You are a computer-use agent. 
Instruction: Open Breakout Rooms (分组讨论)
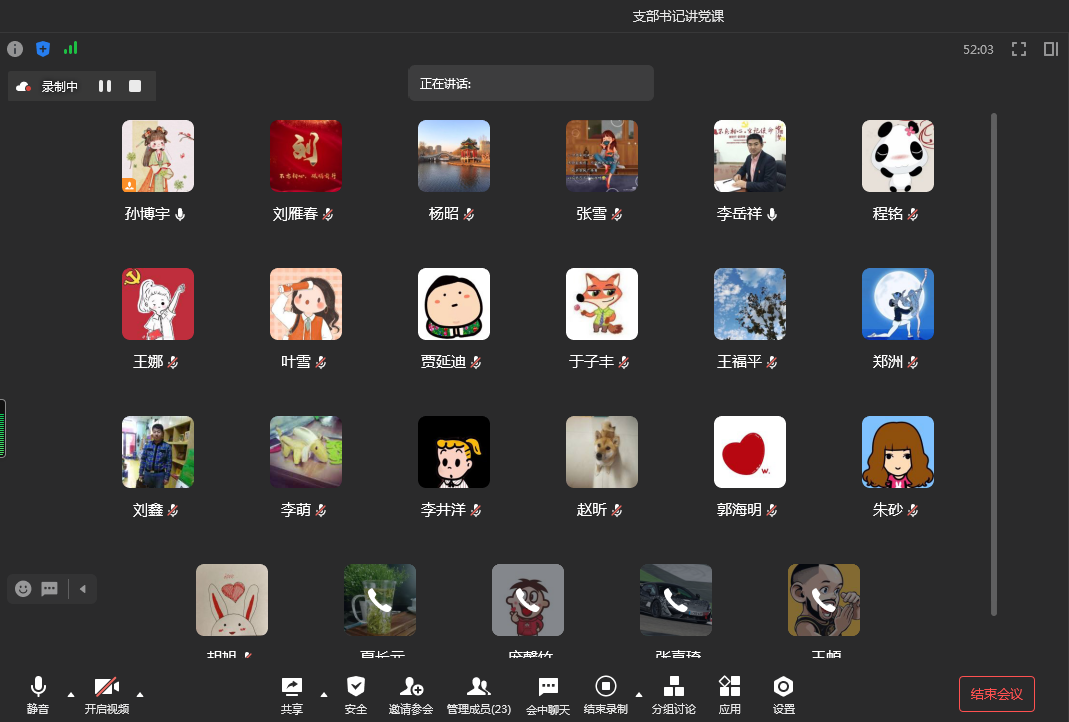(674, 695)
